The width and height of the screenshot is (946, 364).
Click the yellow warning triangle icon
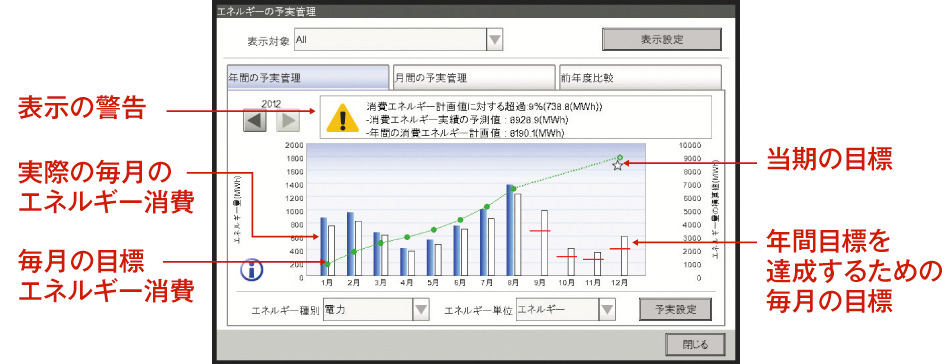point(342,118)
